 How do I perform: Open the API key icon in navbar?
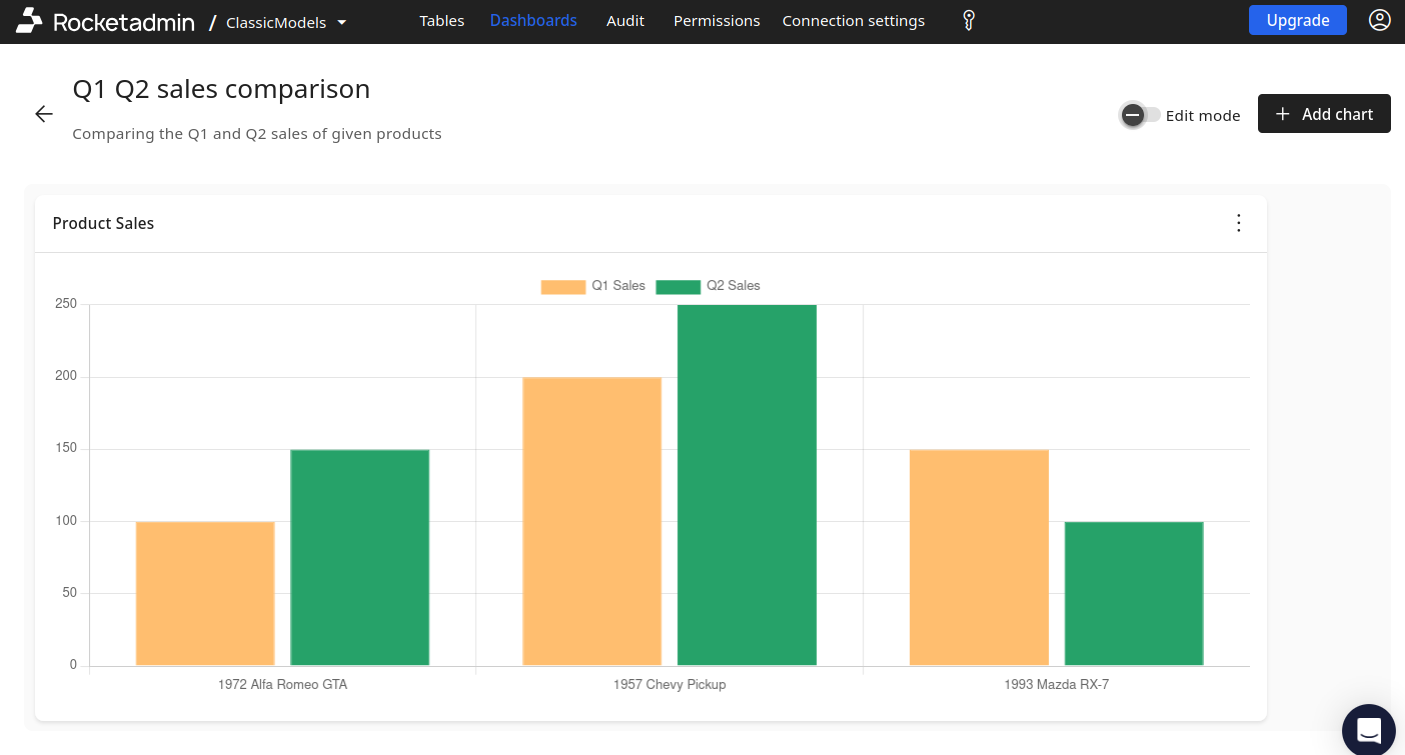click(967, 20)
